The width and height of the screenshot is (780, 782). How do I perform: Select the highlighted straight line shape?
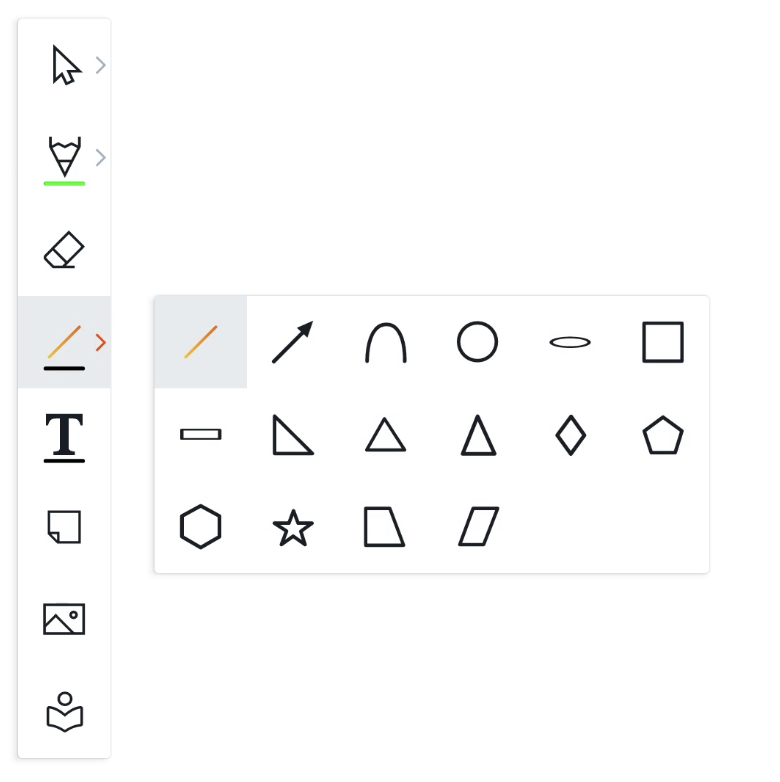[x=200, y=342]
